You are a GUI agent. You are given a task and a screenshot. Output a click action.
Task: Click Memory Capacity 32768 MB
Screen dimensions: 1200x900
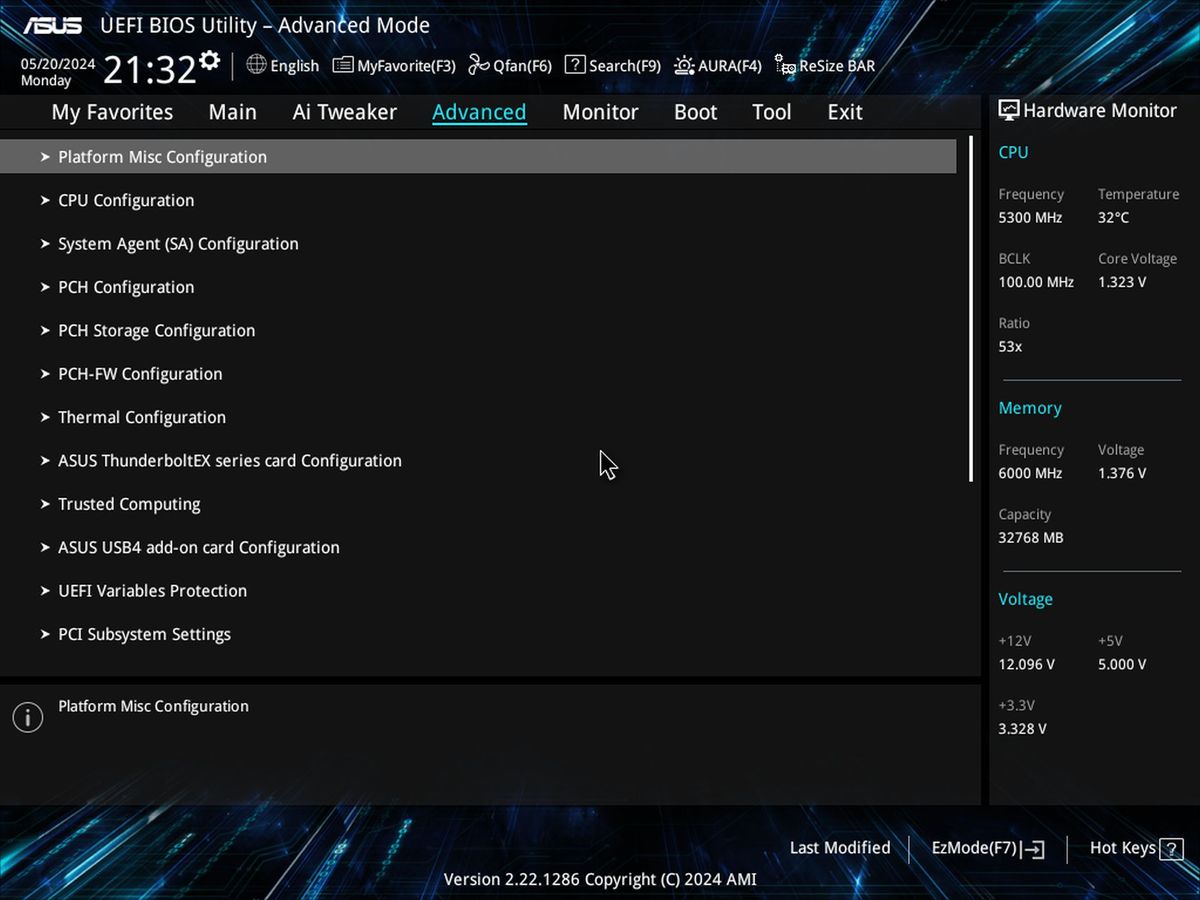tap(1031, 538)
